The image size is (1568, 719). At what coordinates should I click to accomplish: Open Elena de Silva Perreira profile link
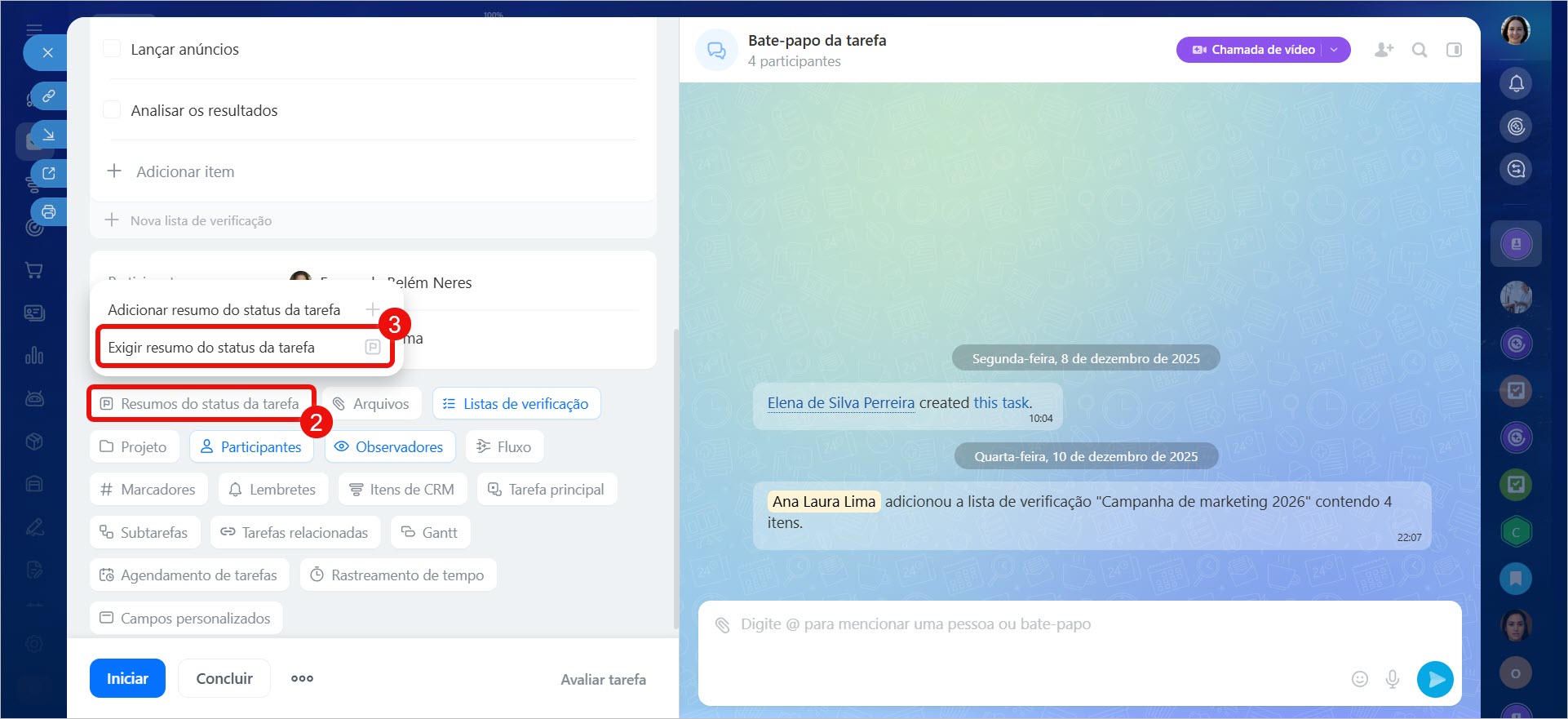click(x=840, y=402)
